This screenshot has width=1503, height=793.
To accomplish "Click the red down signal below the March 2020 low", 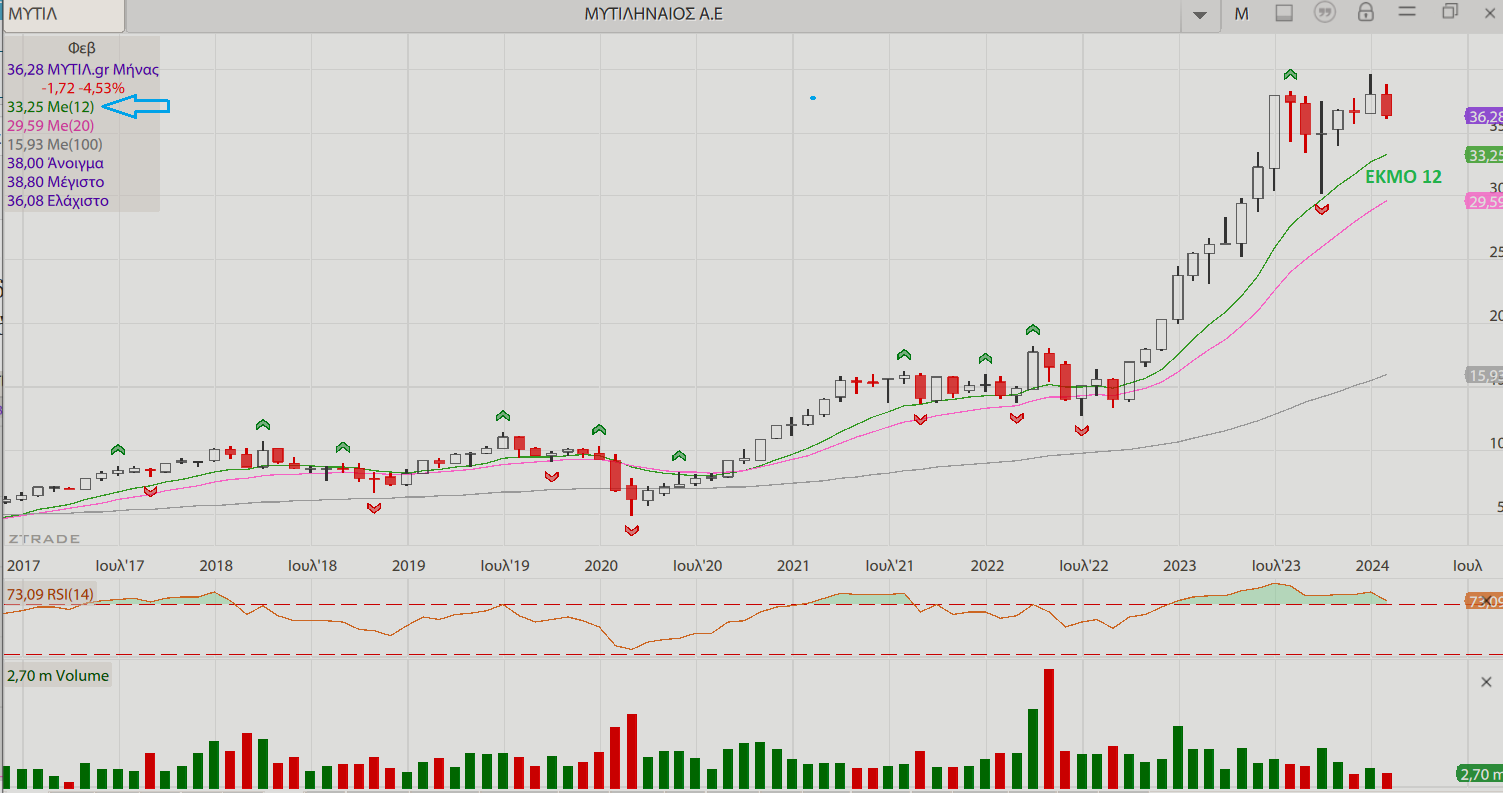I will pyautogui.click(x=632, y=531).
